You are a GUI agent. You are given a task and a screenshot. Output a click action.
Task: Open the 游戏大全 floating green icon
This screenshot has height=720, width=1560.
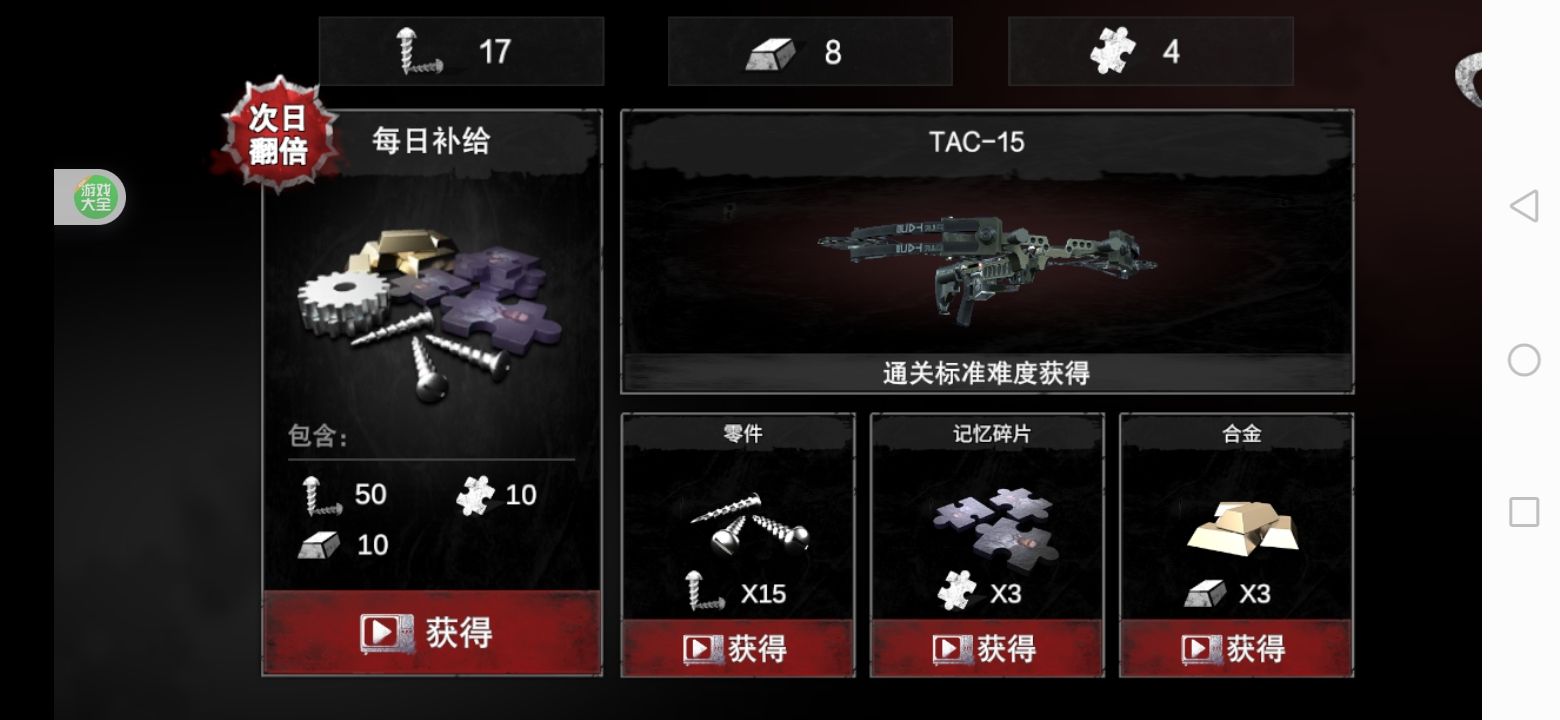pyautogui.click(x=97, y=197)
